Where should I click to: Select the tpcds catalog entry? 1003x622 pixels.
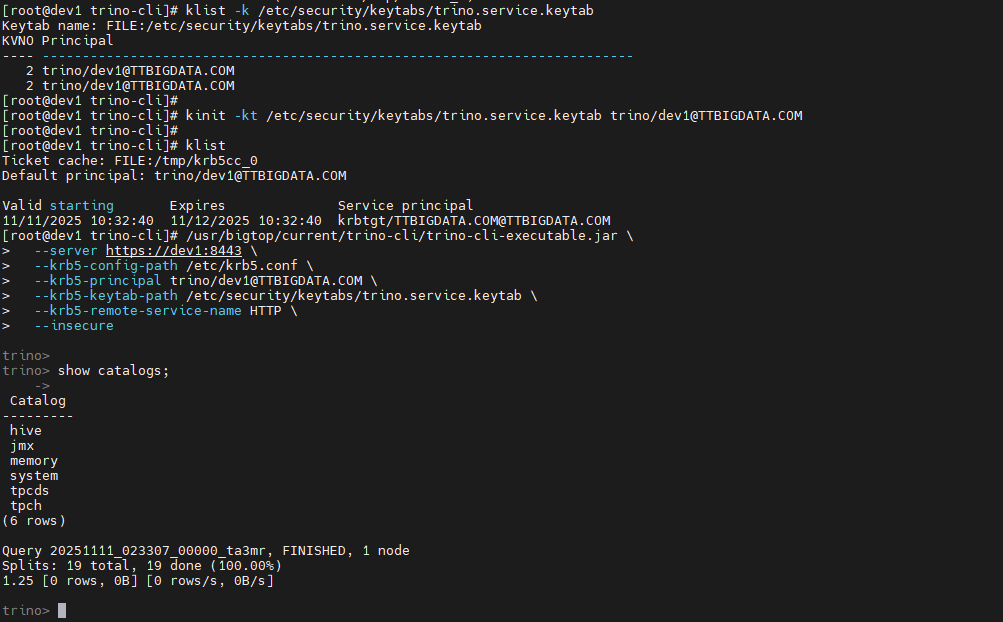tap(30, 491)
